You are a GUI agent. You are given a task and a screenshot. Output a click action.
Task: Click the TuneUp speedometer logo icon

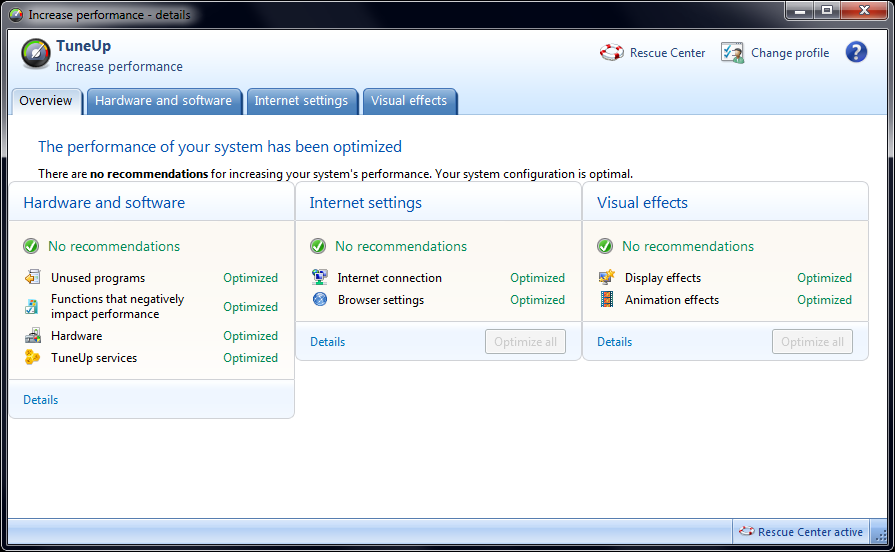[35, 54]
